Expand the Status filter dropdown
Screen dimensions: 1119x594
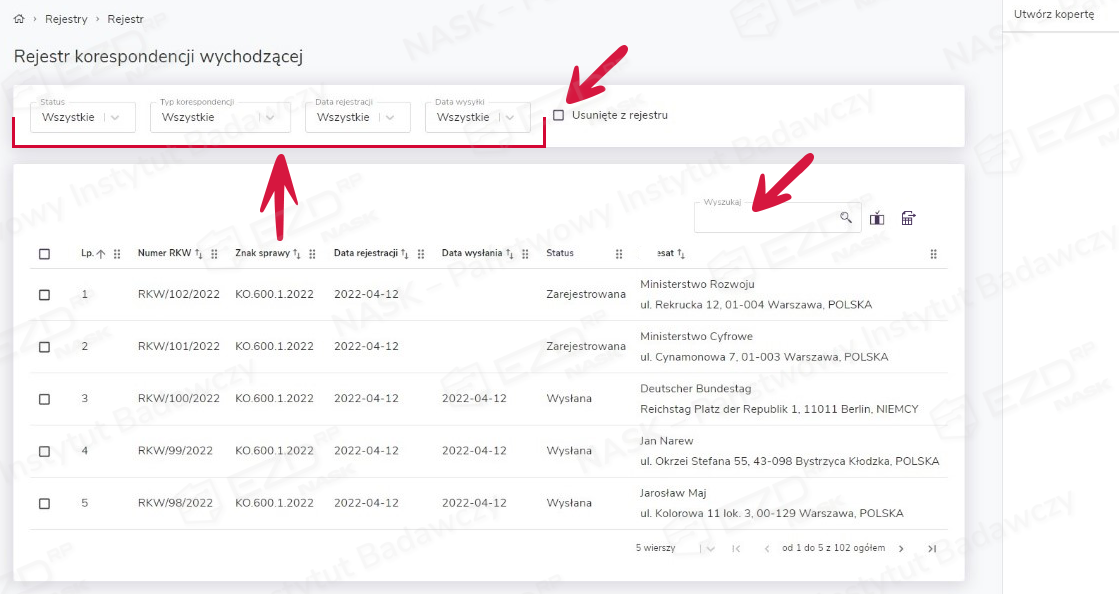(x=116, y=118)
